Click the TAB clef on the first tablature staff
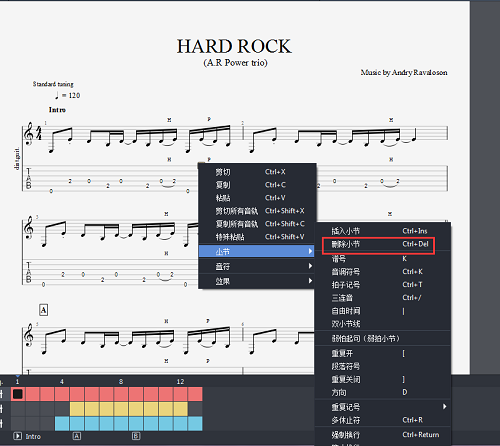Viewport: 500px width, 446px height. 29,178
